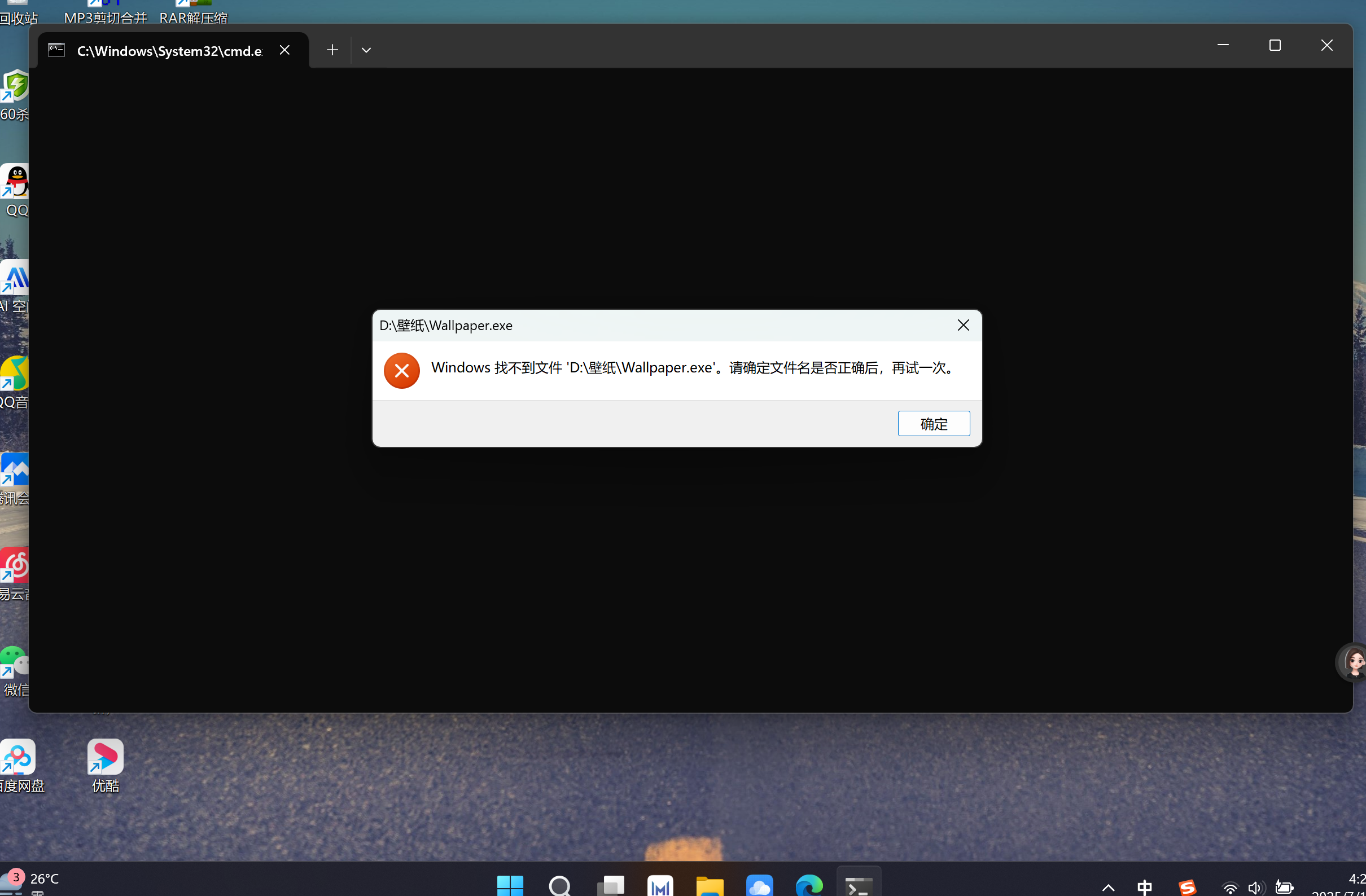1366x896 pixels.
Task: Open new terminal tab with plus icon
Action: coord(332,50)
